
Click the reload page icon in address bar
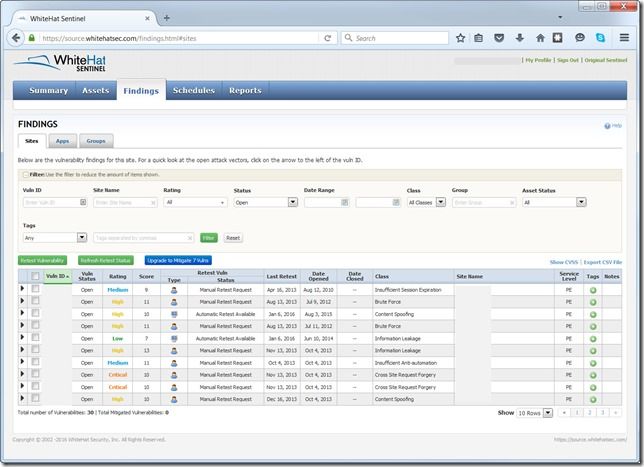click(x=327, y=38)
